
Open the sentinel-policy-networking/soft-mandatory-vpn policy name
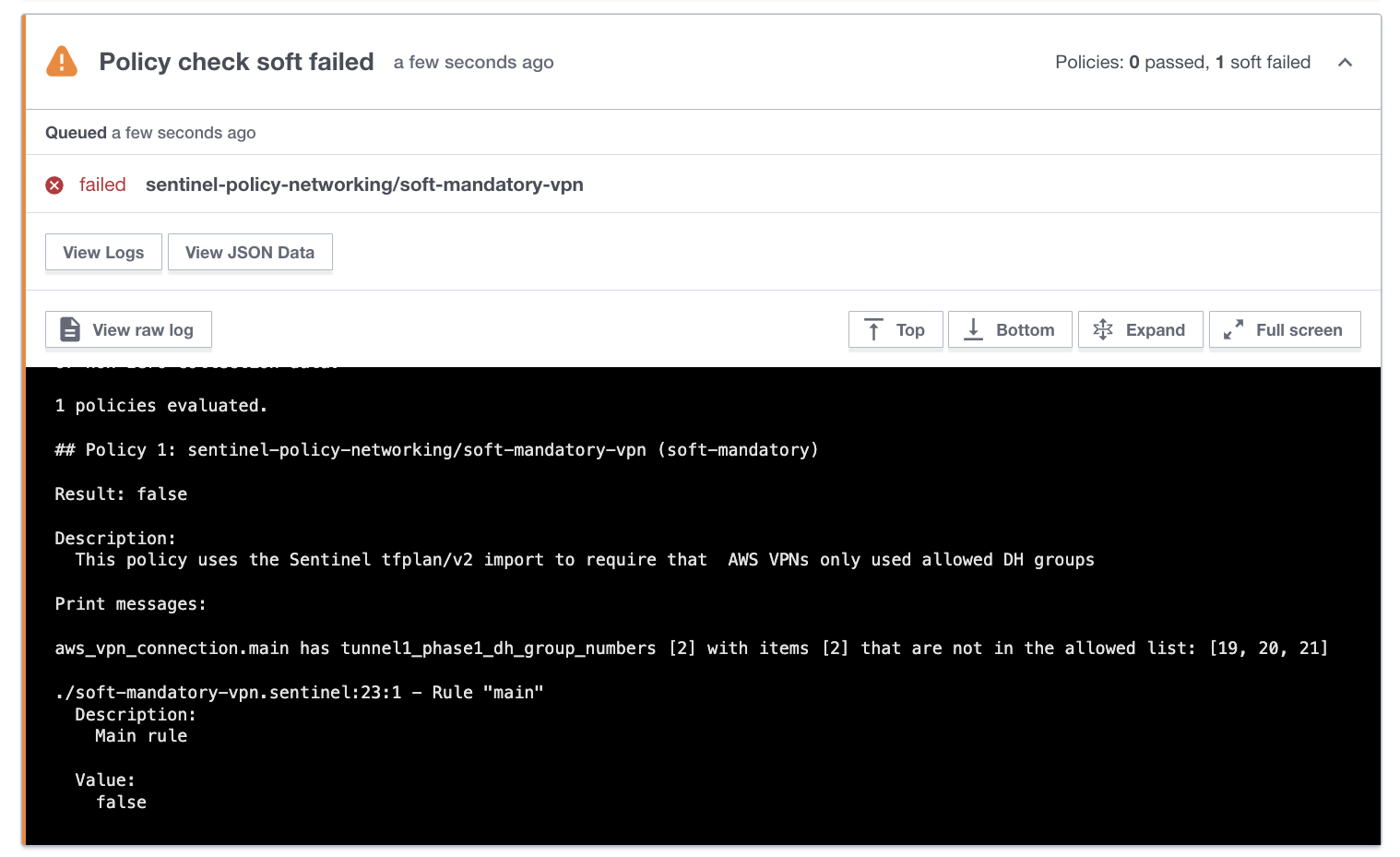click(x=364, y=184)
